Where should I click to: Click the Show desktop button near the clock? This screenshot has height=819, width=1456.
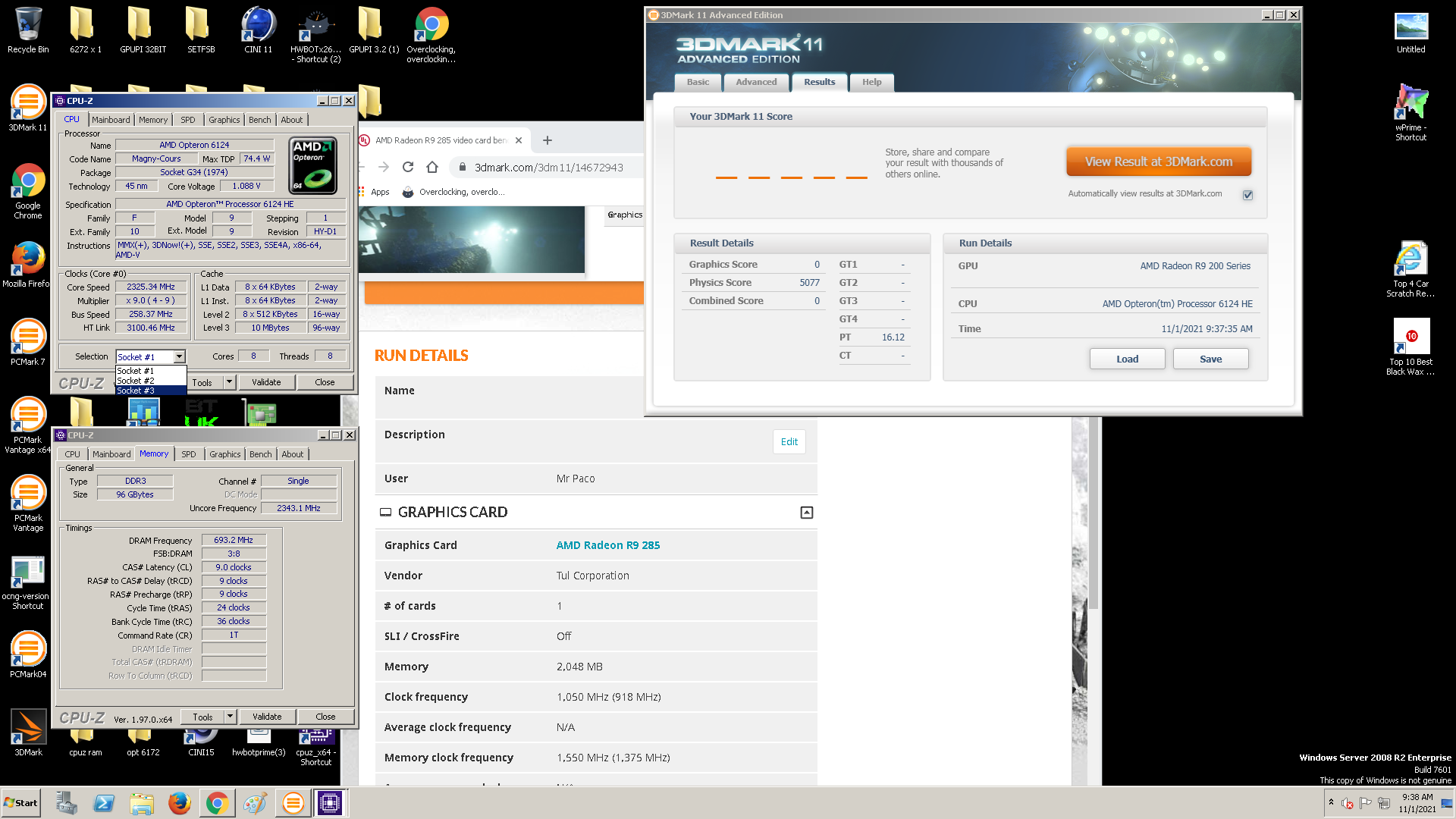(1447, 803)
